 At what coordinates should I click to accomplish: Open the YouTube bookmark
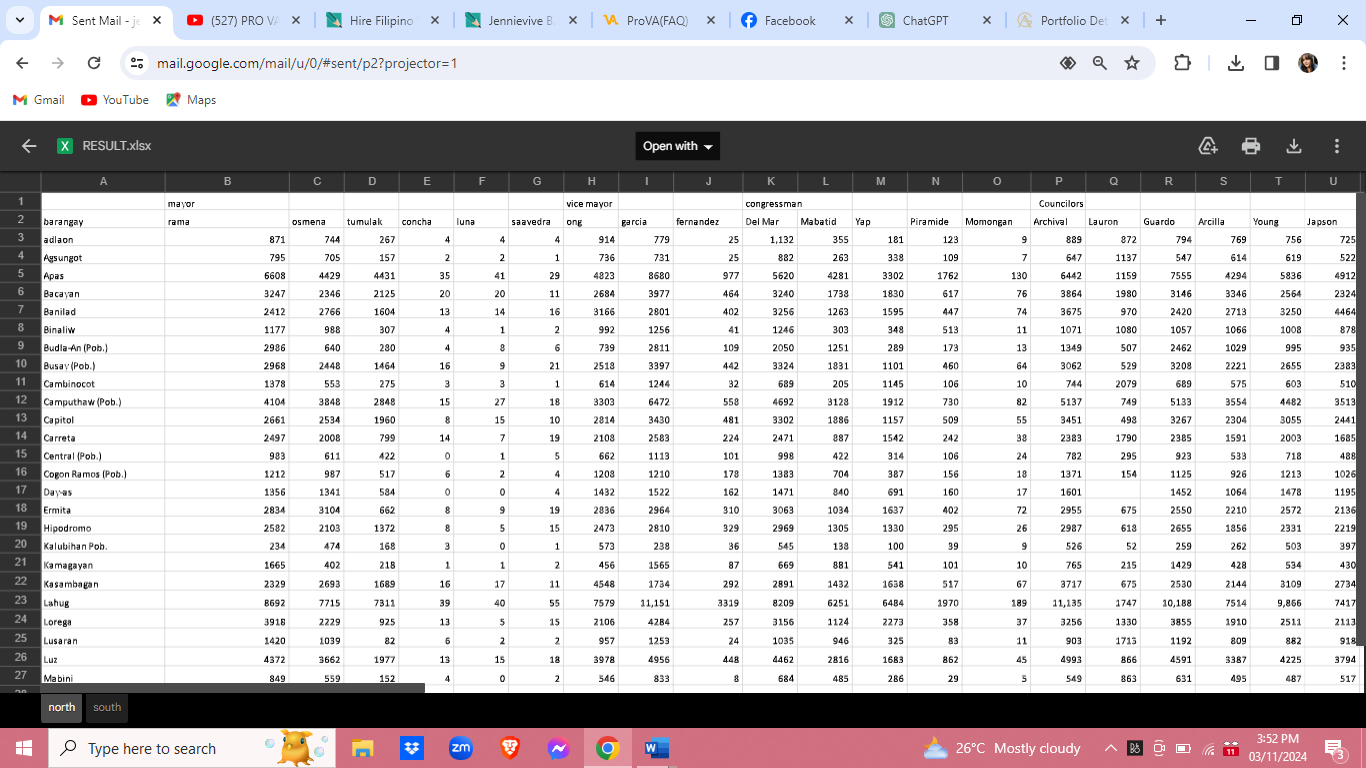[x=115, y=100]
